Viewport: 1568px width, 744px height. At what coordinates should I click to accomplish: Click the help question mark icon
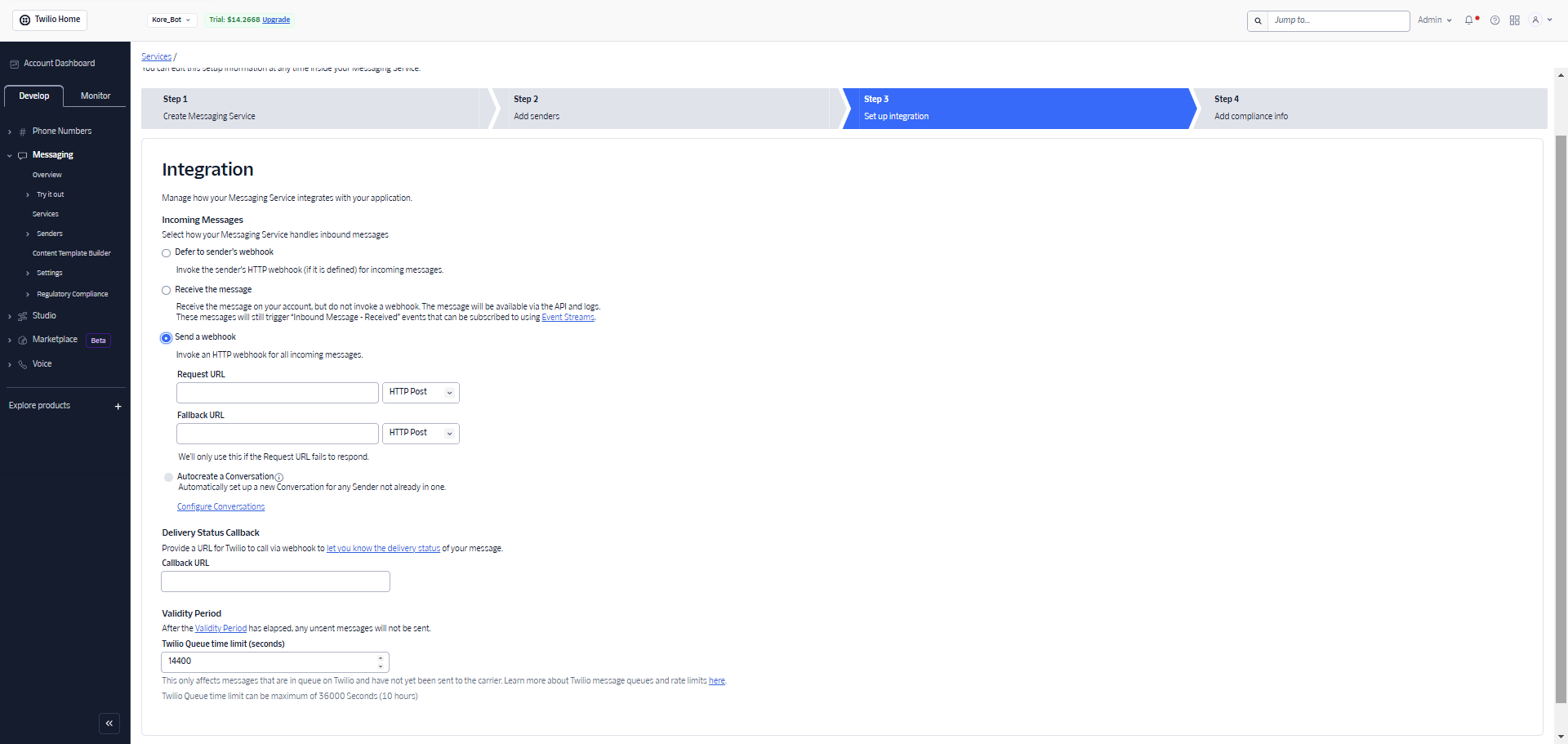[x=1494, y=20]
